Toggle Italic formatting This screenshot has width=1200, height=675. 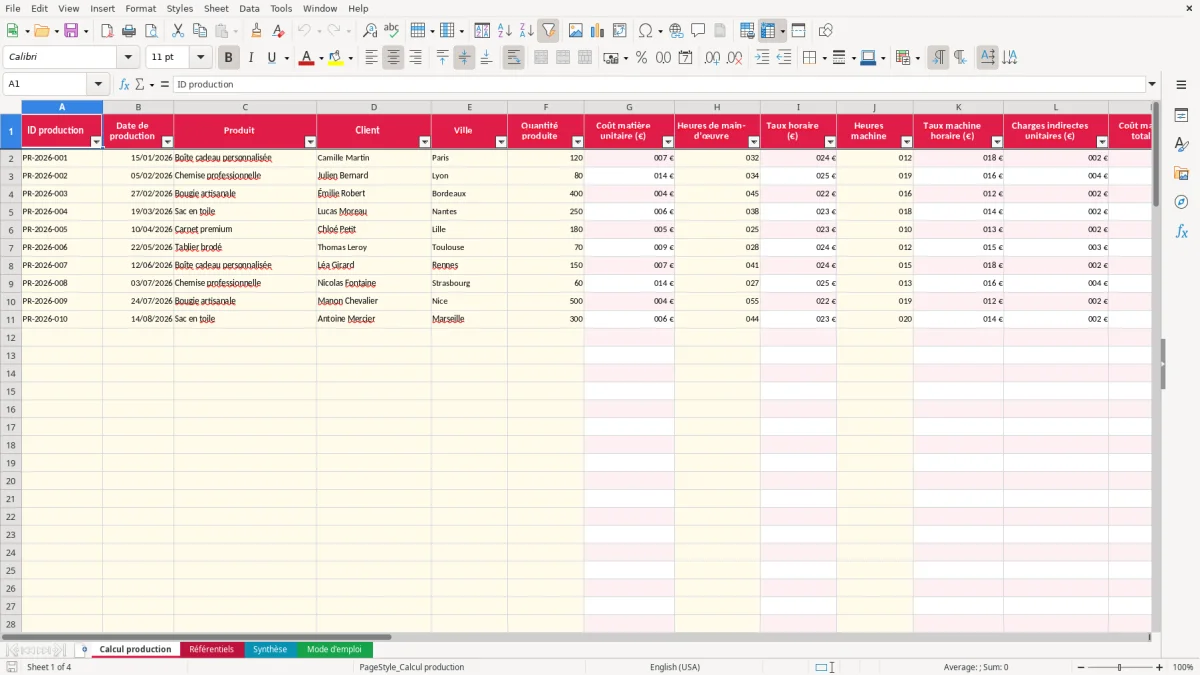click(251, 58)
